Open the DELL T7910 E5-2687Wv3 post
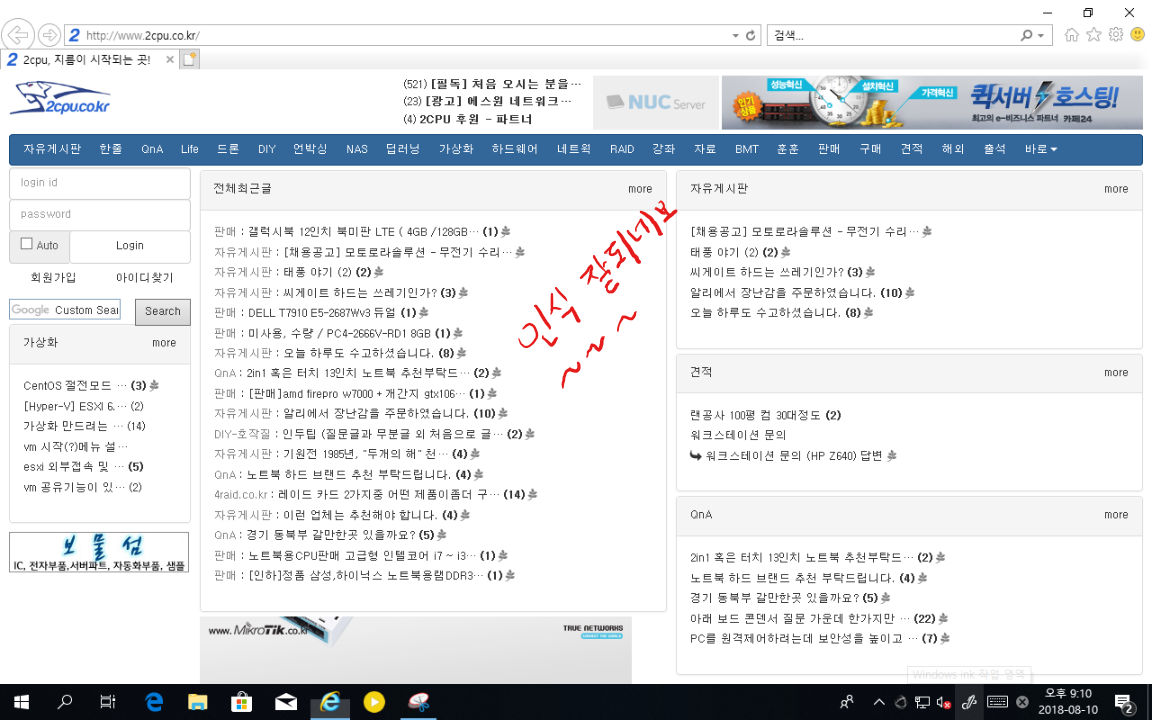Screen dimensions: 1152x720 [321, 313]
